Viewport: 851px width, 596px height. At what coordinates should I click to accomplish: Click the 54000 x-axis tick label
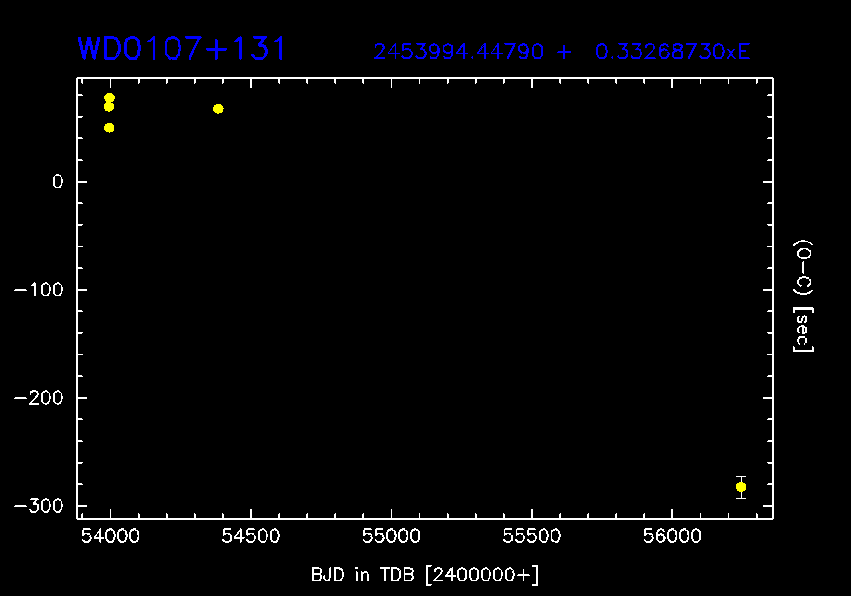point(110,537)
